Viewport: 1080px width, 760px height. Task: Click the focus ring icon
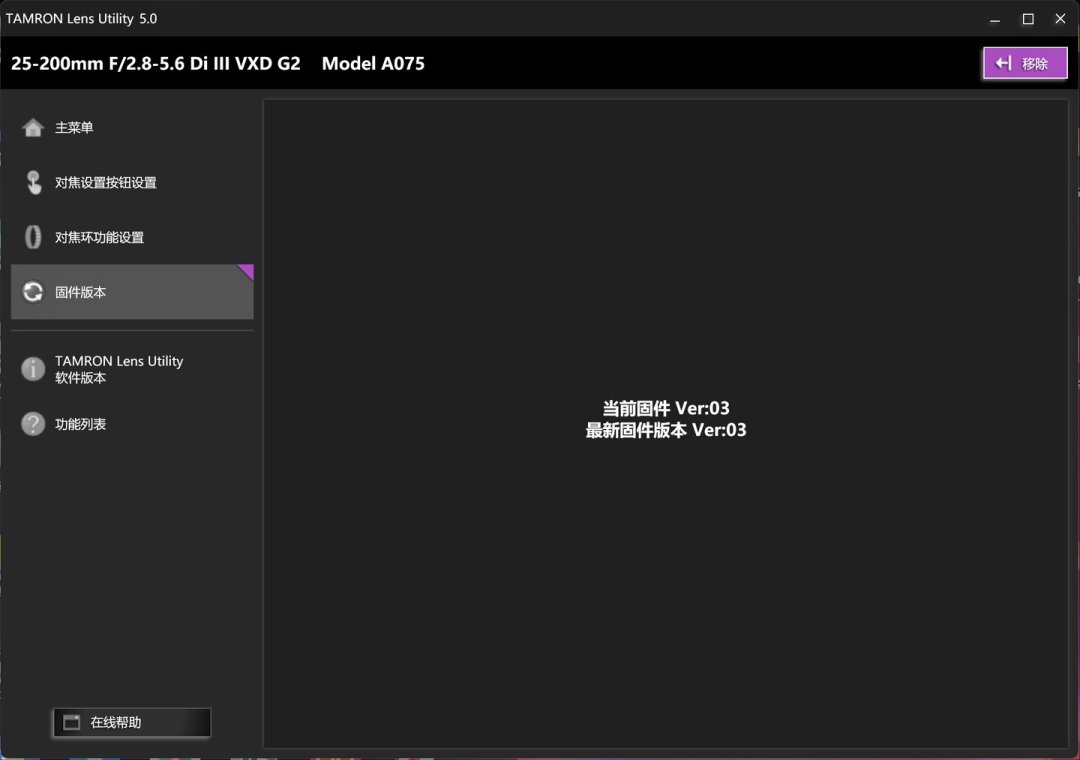pos(32,237)
